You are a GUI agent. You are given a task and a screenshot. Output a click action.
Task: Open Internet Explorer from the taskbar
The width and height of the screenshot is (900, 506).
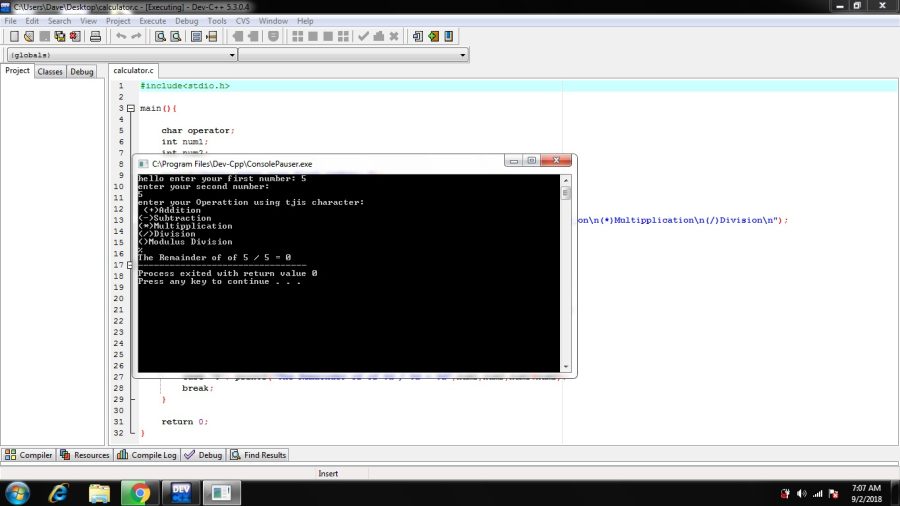[59, 493]
